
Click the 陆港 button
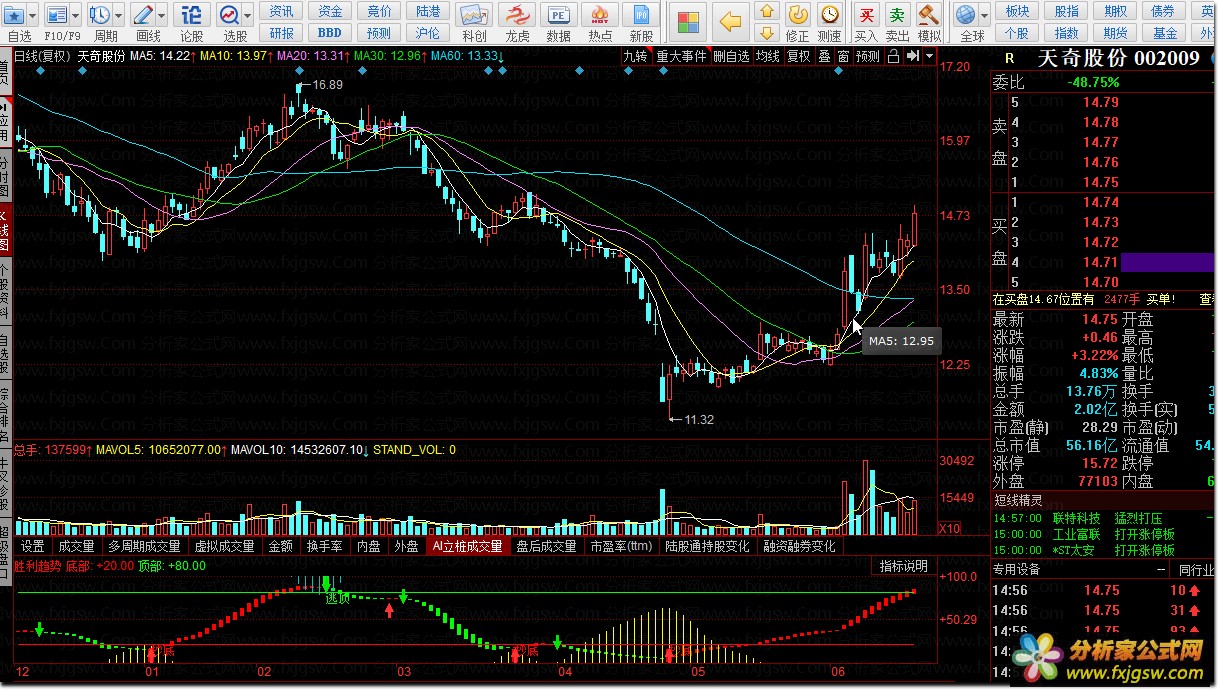[x=427, y=11]
